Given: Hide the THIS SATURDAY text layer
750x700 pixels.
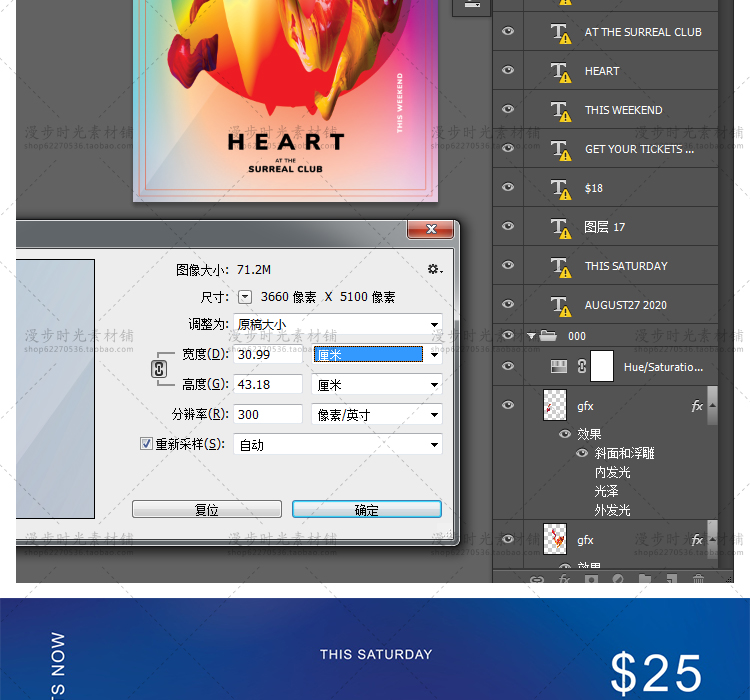Looking at the screenshot, I should coord(508,266).
